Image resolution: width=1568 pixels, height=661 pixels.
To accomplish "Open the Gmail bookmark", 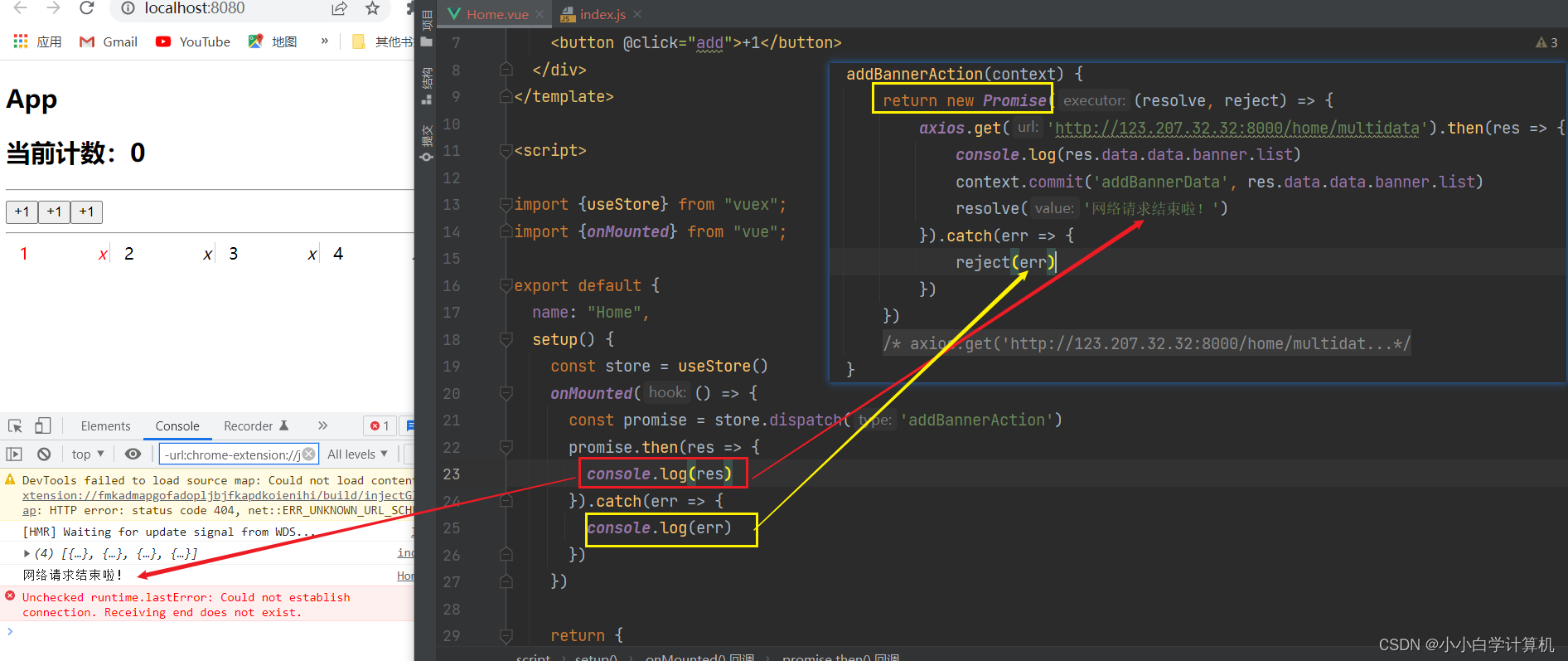I will [108, 41].
